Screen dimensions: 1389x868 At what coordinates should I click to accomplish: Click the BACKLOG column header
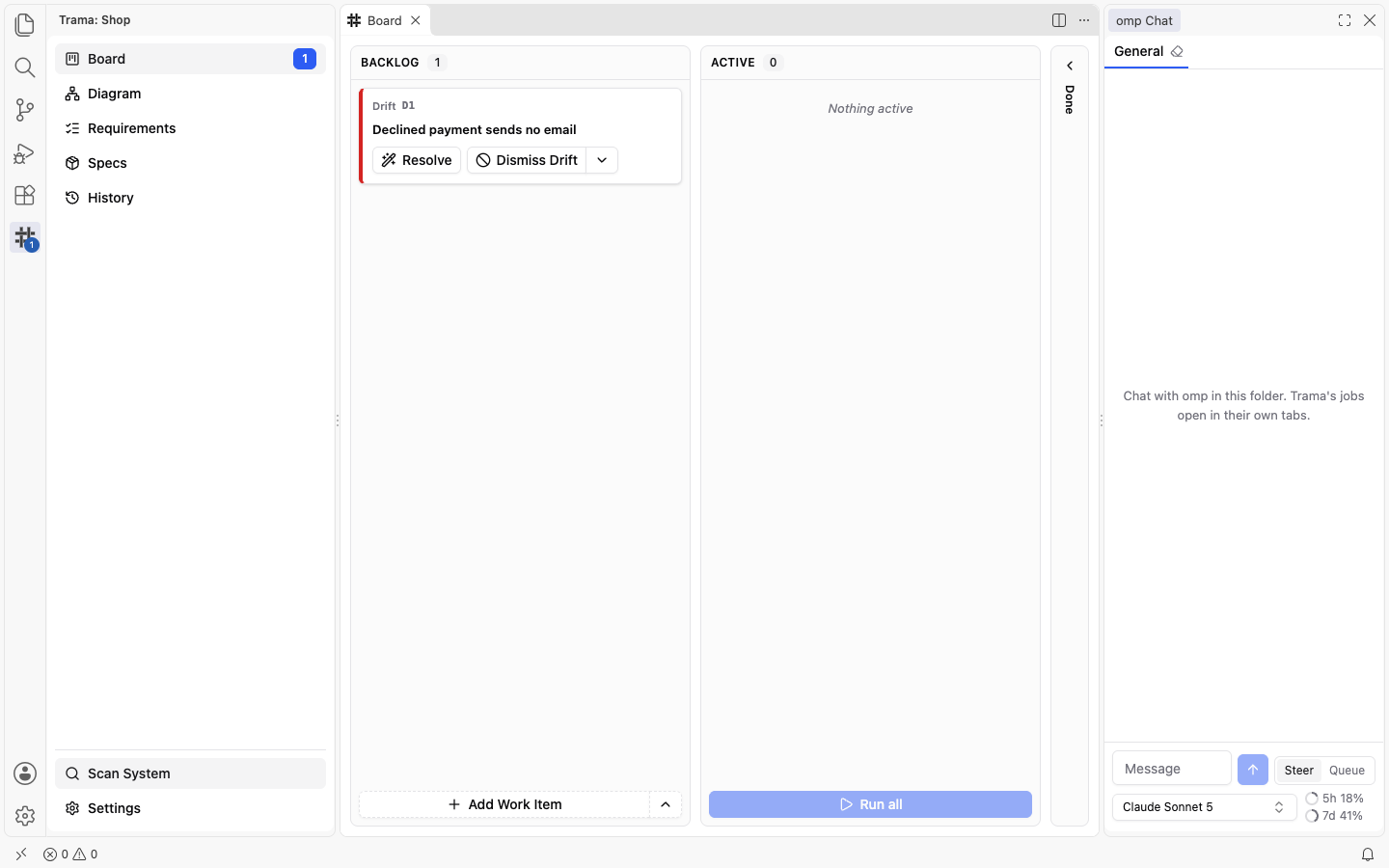click(x=390, y=63)
